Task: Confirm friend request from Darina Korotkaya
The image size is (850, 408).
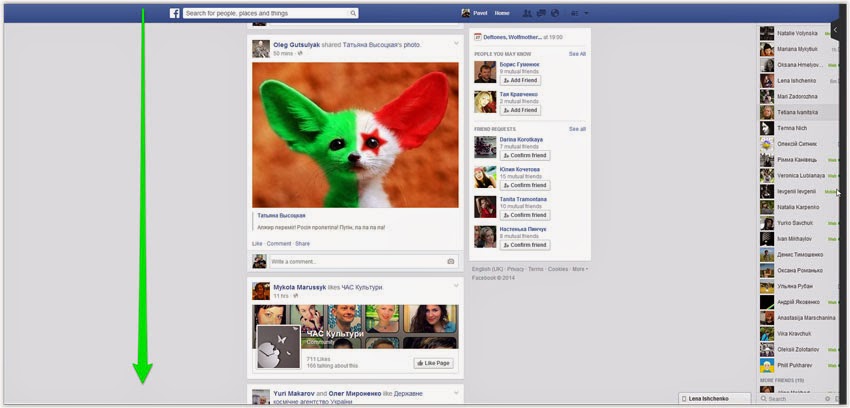Action: [x=525, y=156]
